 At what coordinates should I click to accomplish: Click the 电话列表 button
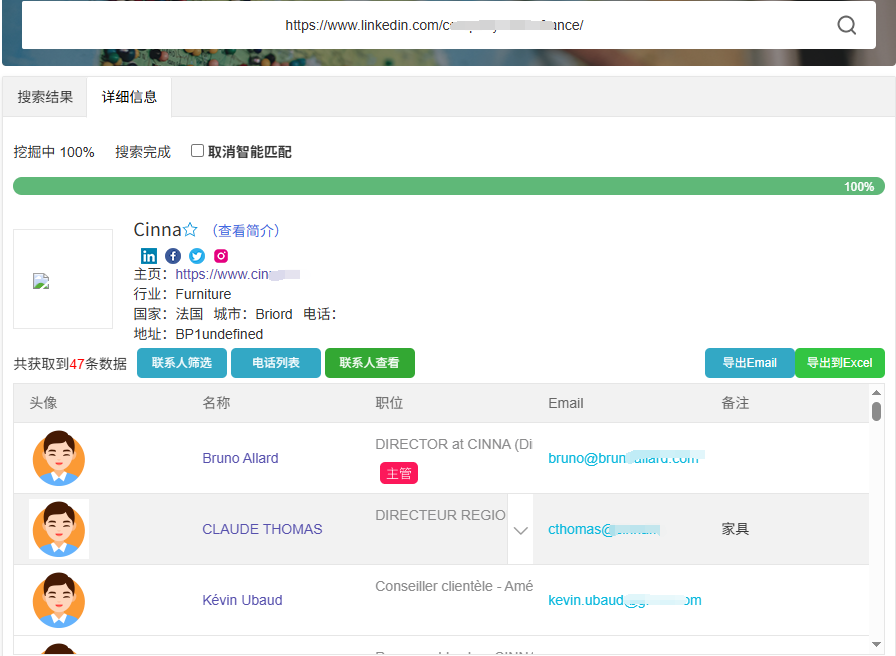[276, 363]
